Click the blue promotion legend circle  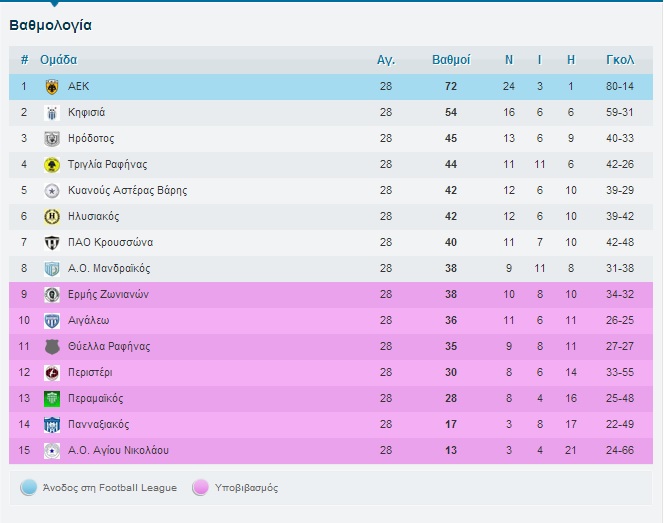click(x=28, y=487)
